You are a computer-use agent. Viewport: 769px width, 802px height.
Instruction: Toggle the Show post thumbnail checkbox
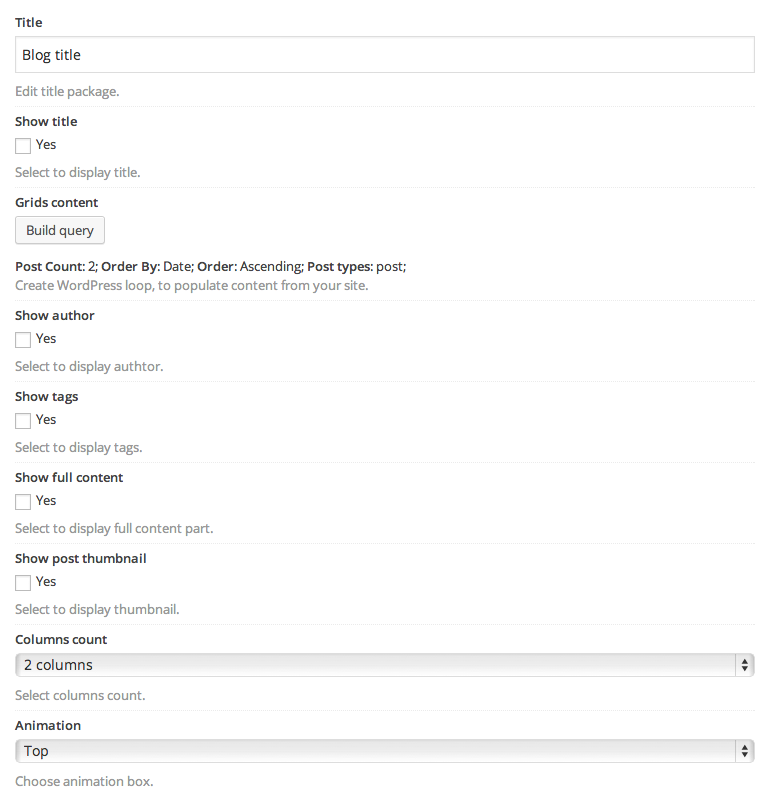click(x=23, y=583)
